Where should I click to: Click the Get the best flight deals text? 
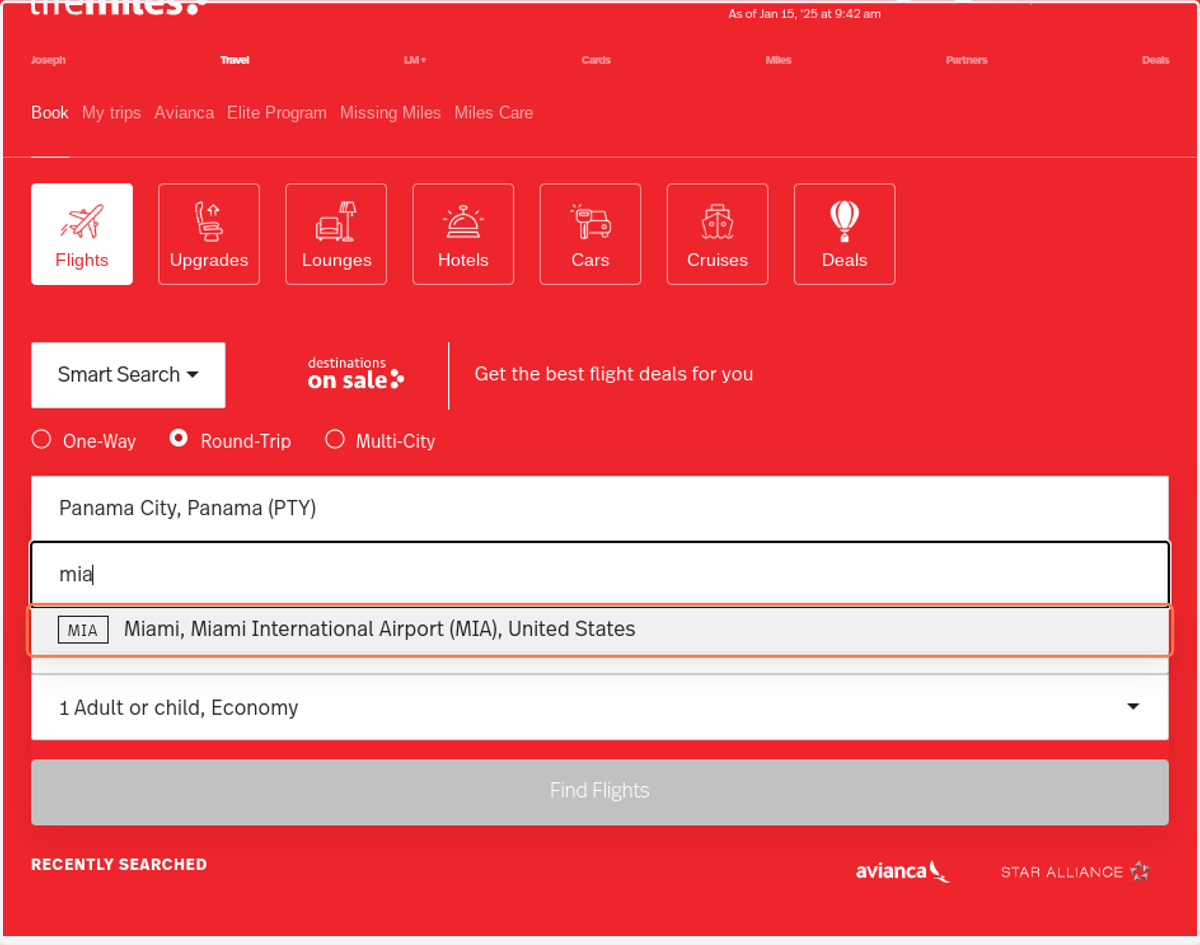click(x=614, y=374)
